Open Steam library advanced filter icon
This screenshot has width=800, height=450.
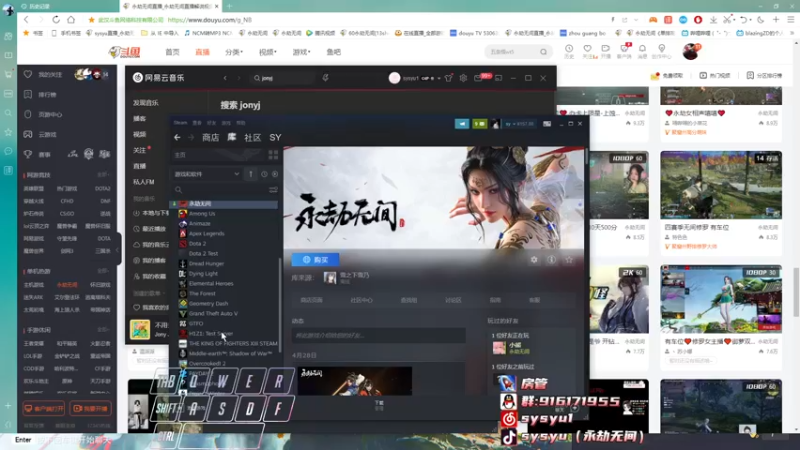point(273,190)
